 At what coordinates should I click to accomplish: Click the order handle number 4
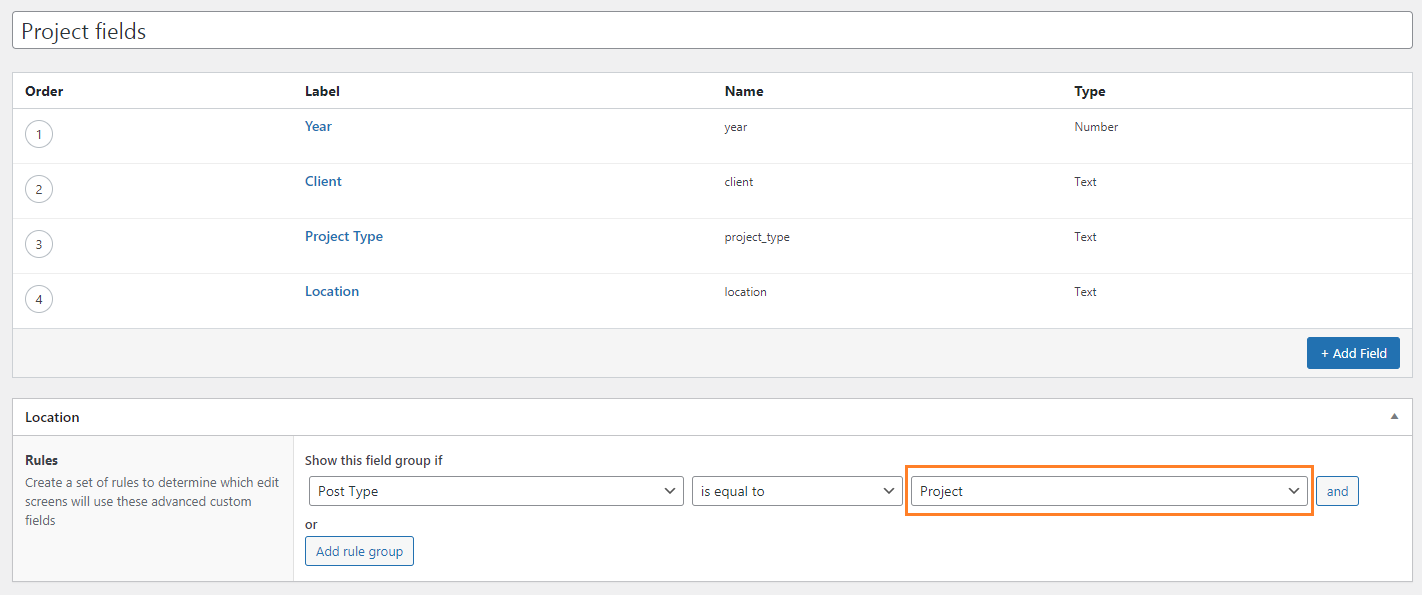pos(39,299)
